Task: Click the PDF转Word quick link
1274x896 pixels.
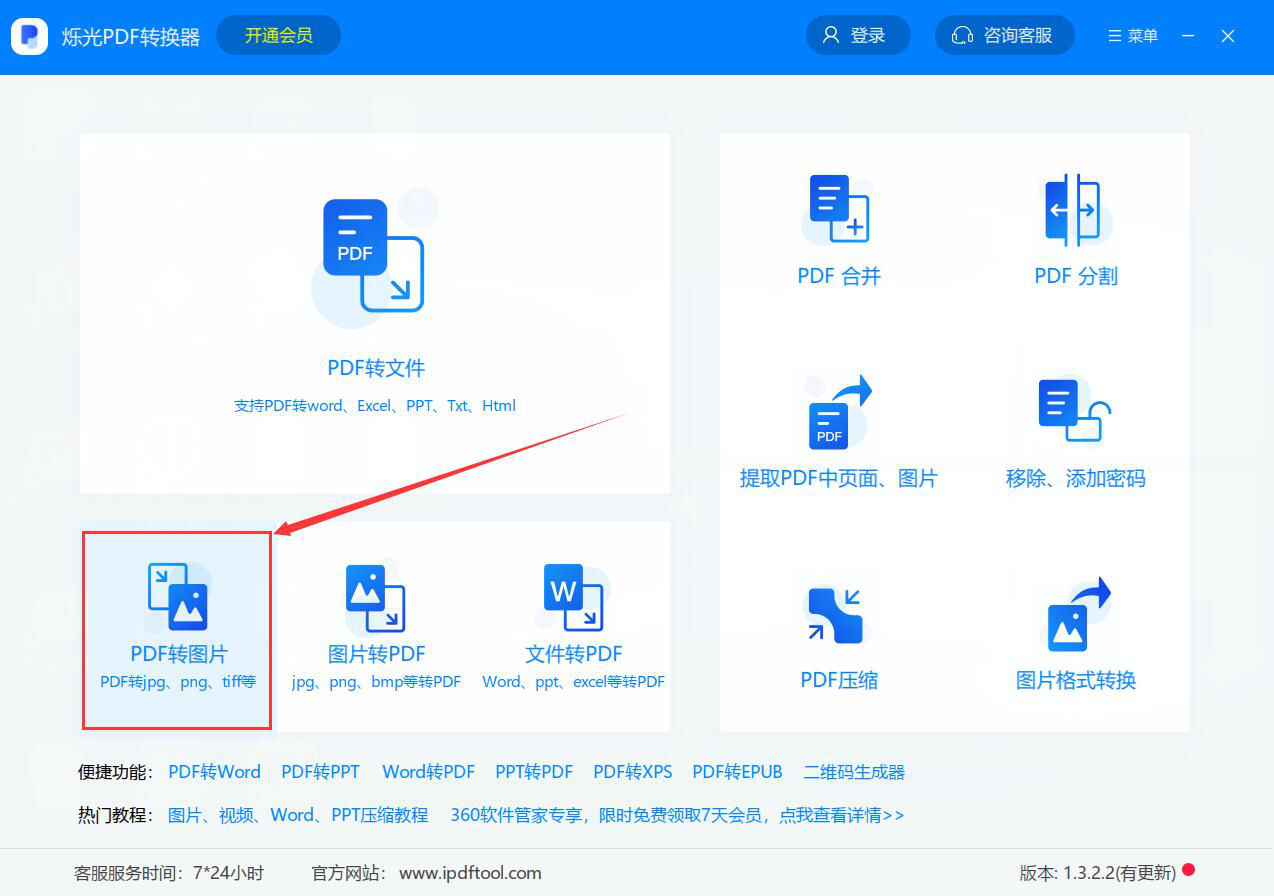Action: click(x=214, y=772)
